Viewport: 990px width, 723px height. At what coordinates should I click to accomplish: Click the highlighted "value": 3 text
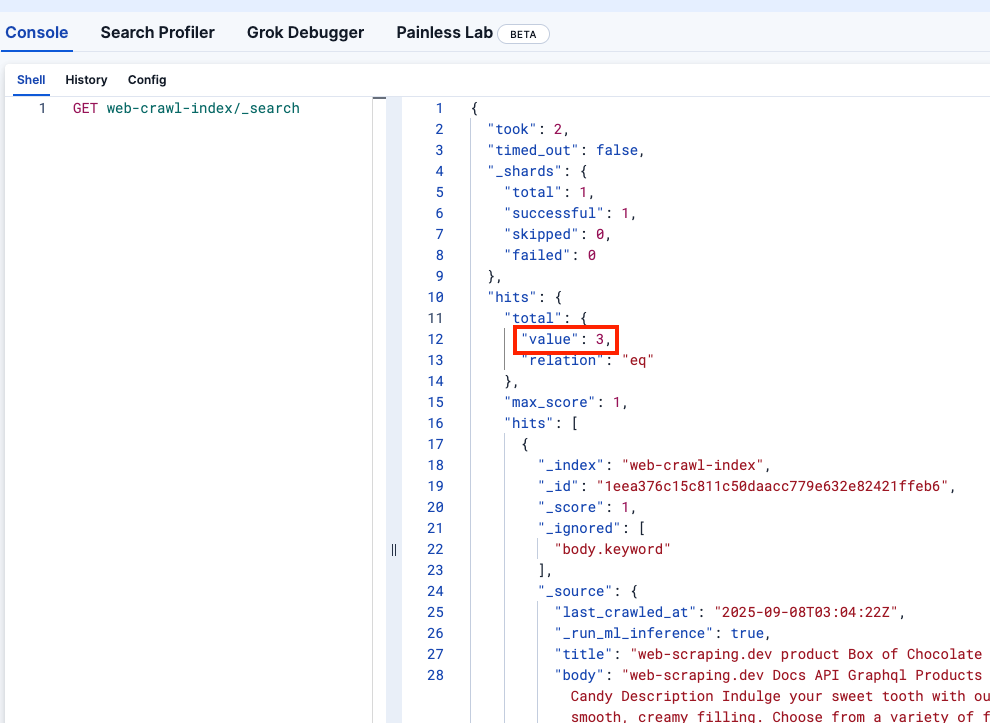click(565, 338)
